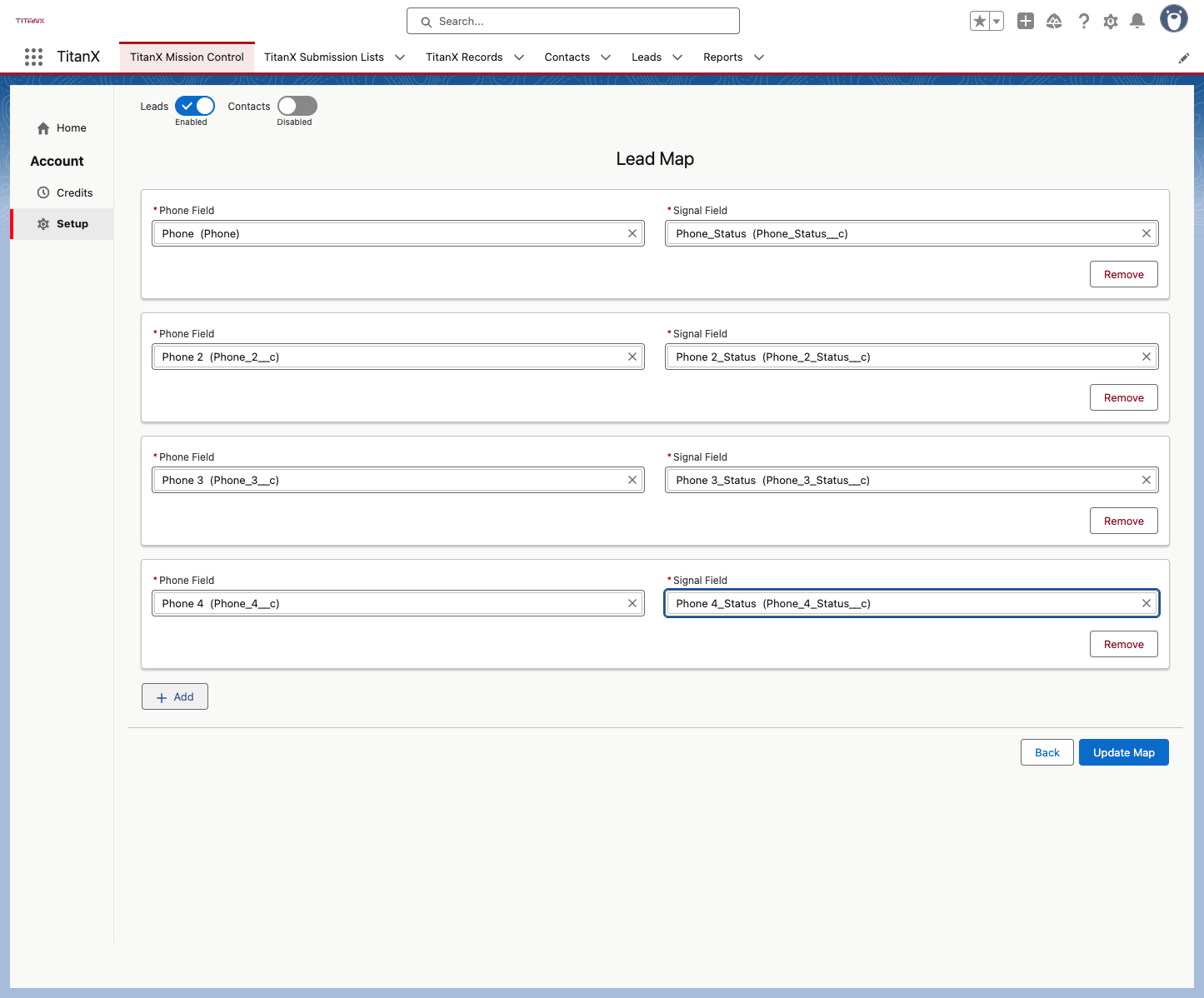1204x998 pixels.
Task: Enable the Contacts toggle switch
Action: point(297,106)
